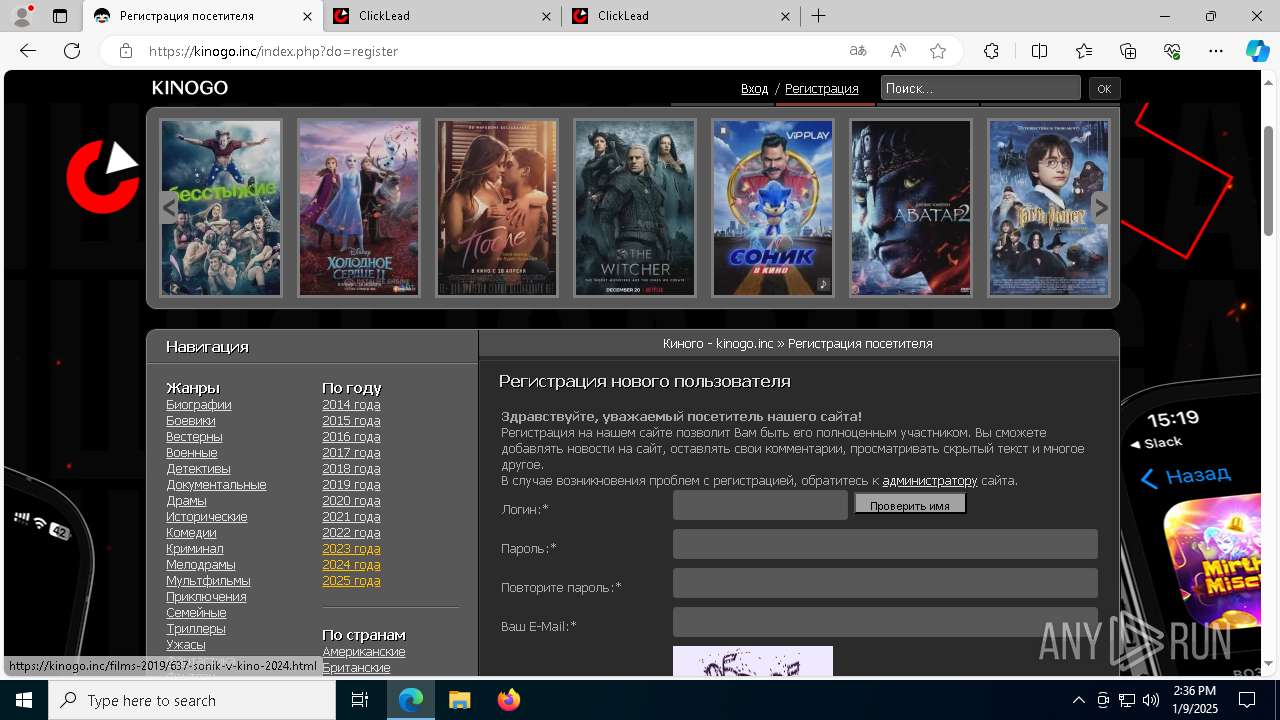Screen dimensions: 1280x720
Task: Open a new browser tab
Action: (818, 16)
